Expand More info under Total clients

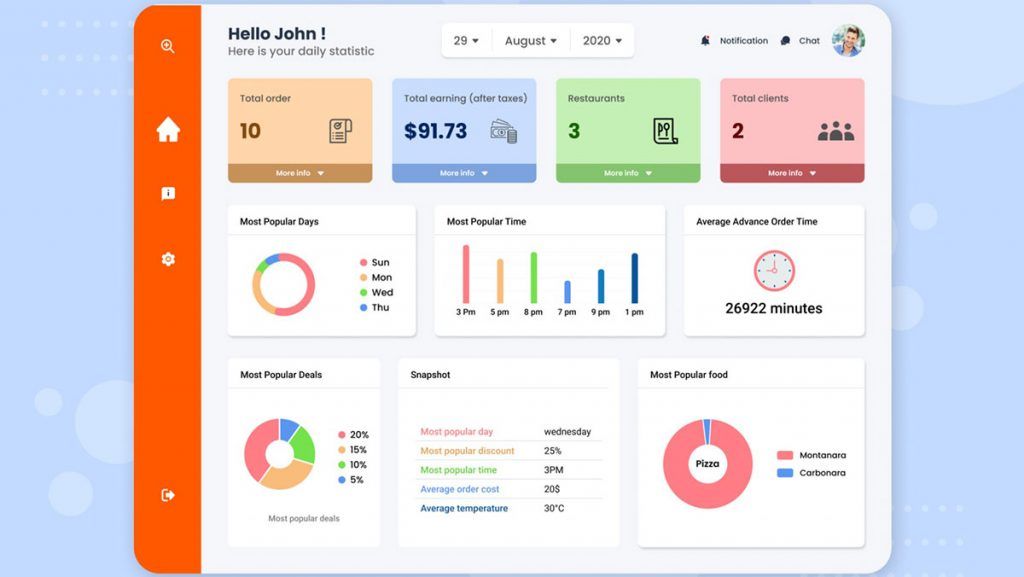[792, 173]
